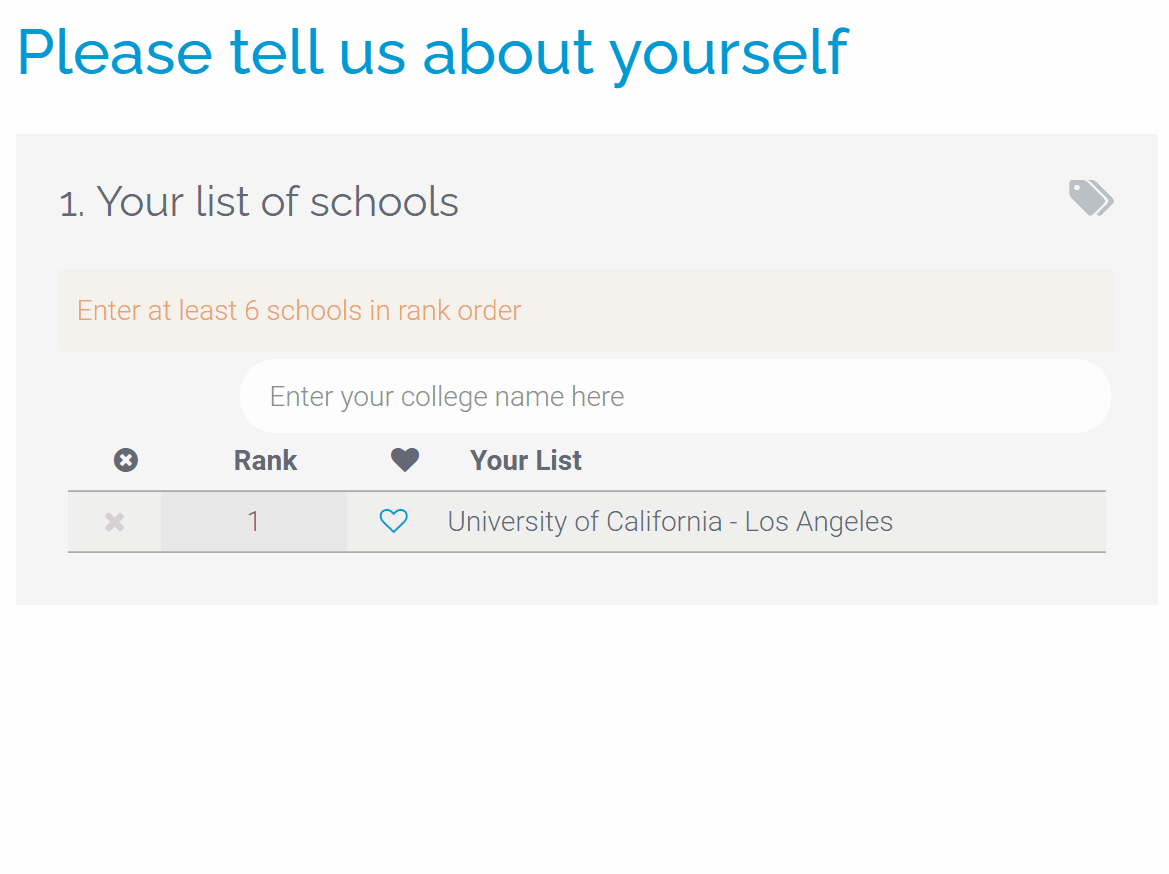Click the circled X icon in table header
This screenshot has width=1169, height=874.
[126, 460]
